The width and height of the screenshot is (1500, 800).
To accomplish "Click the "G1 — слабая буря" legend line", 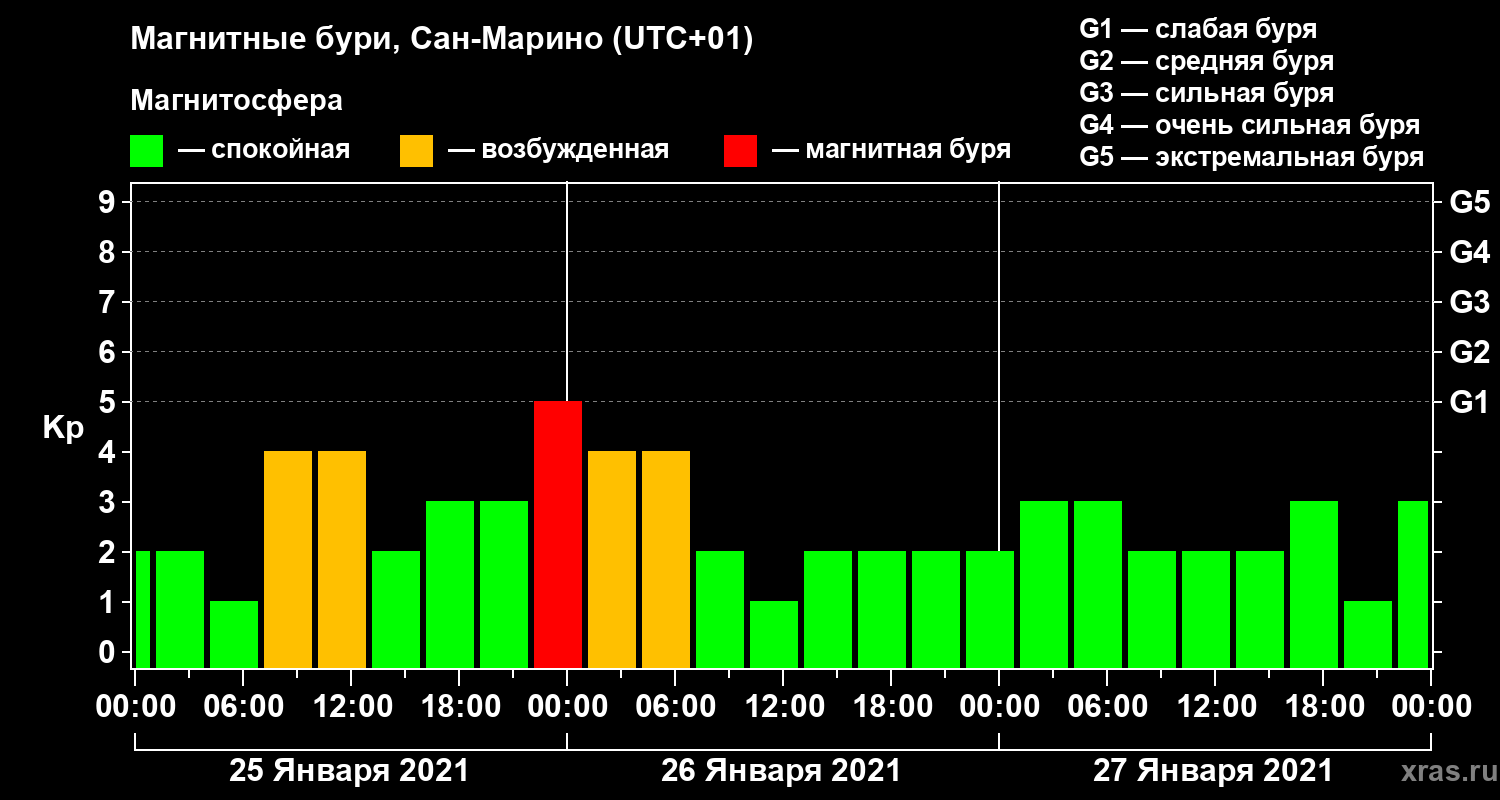I will pos(1198,29).
